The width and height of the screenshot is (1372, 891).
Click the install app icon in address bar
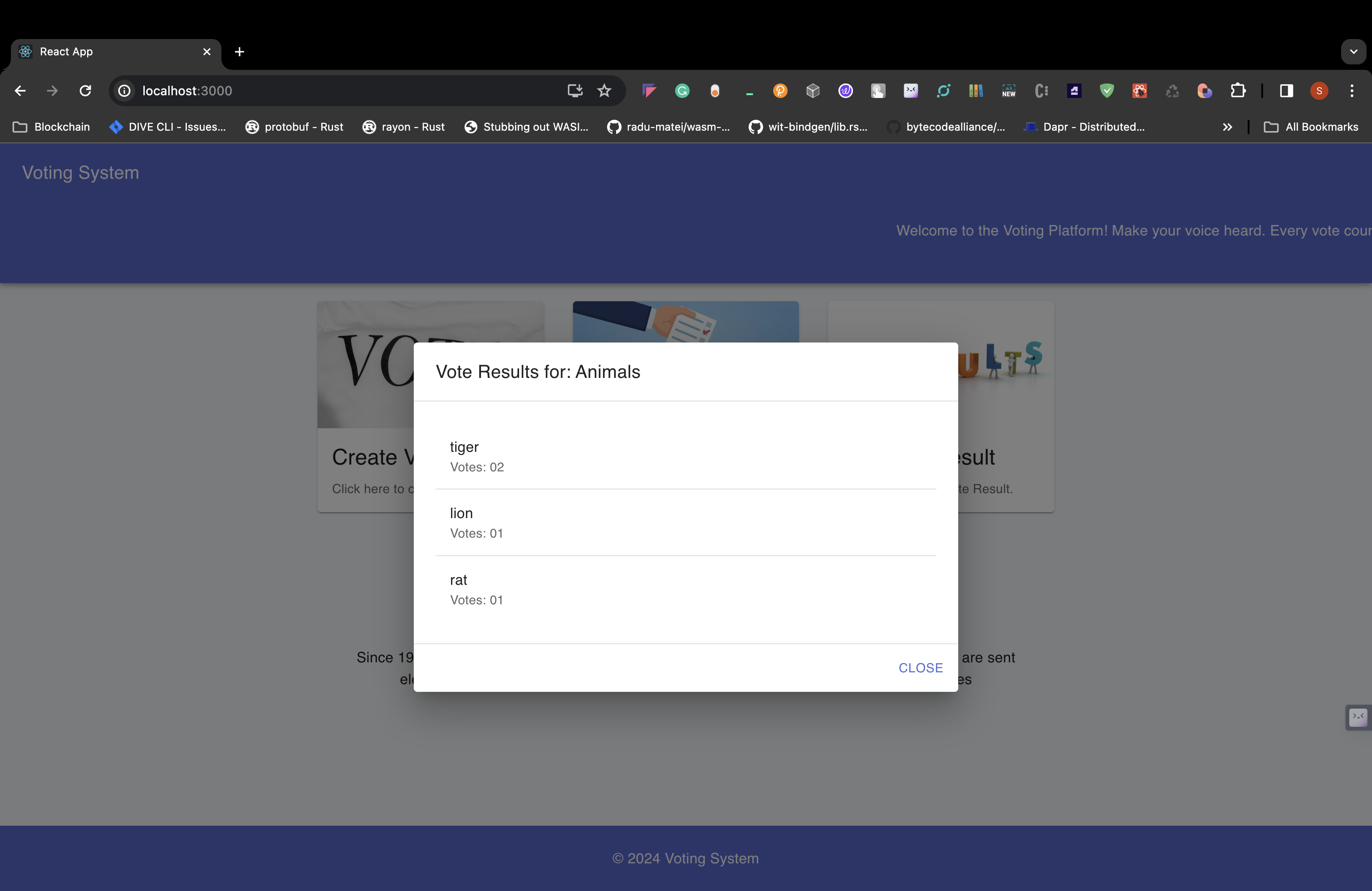click(x=574, y=91)
